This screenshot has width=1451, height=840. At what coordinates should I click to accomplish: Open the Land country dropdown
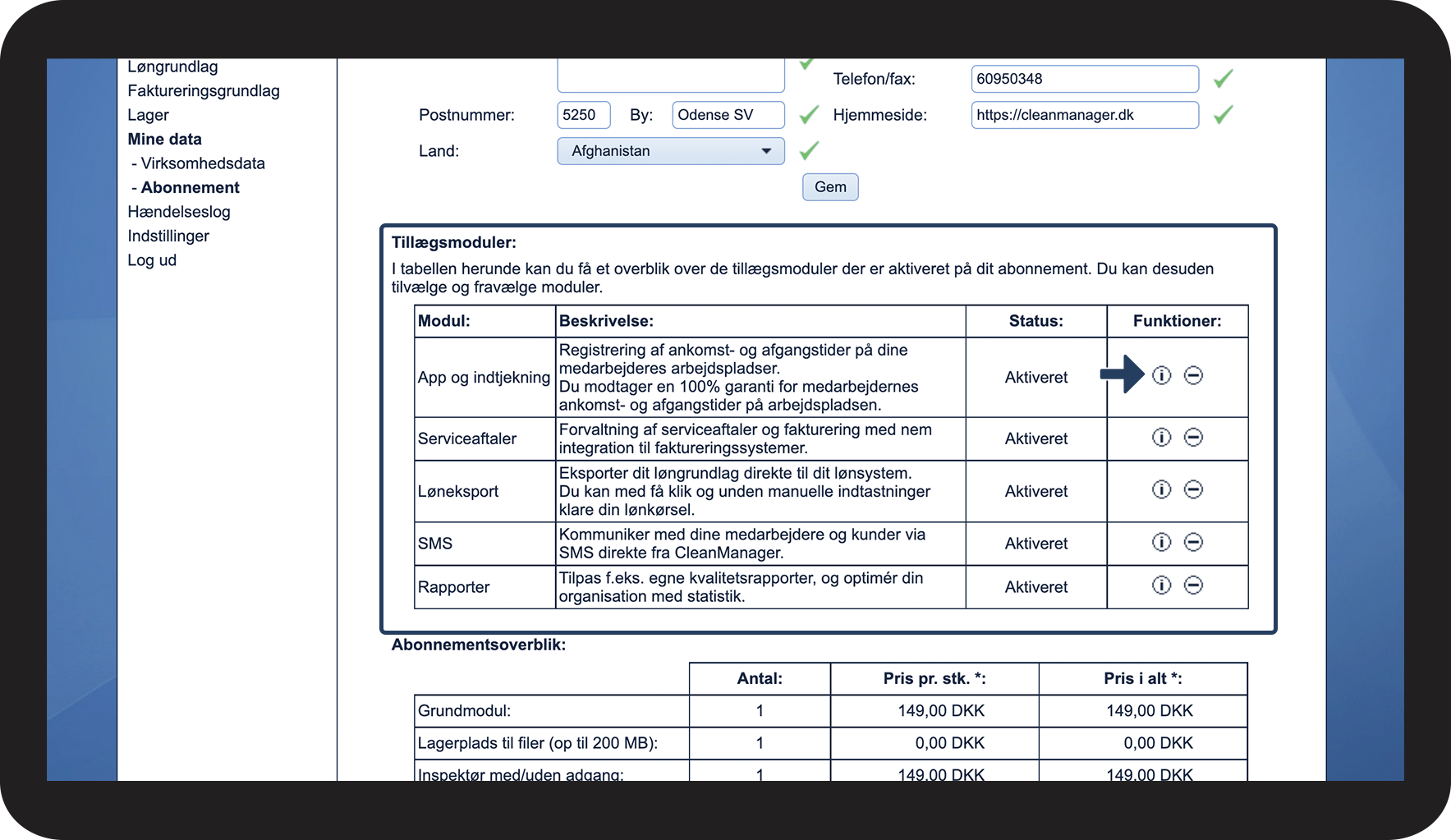(x=670, y=151)
